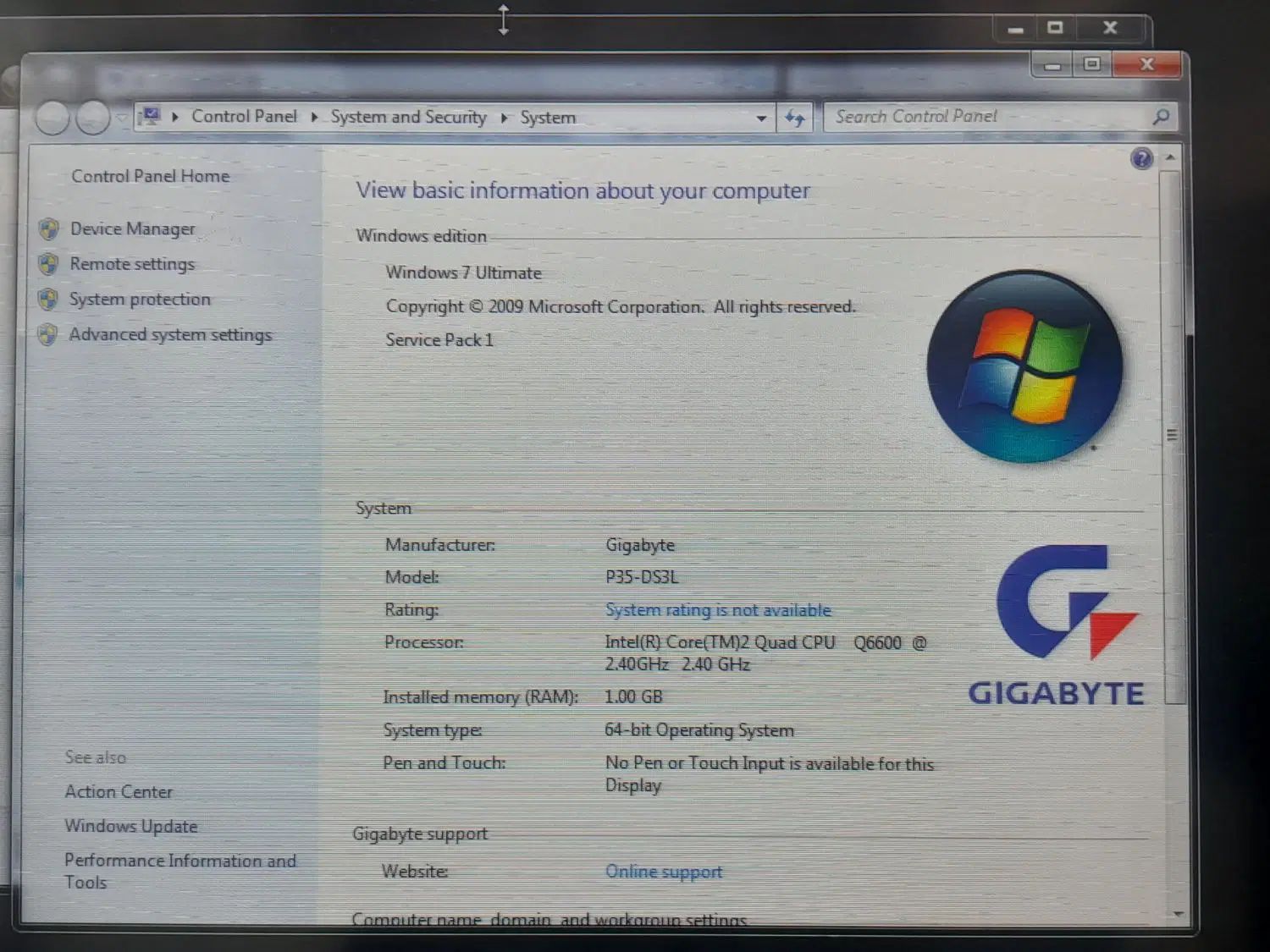Click the computer icon in address bar
The height and width of the screenshot is (952, 1270).
pyautogui.click(x=150, y=116)
